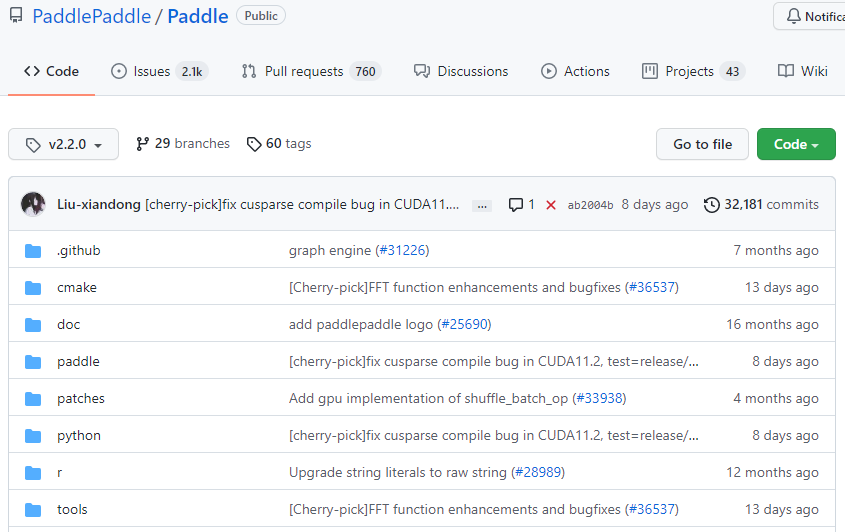The height and width of the screenshot is (532, 845).
Task: Switch to the Issues tab
Action: pos(159,71)
